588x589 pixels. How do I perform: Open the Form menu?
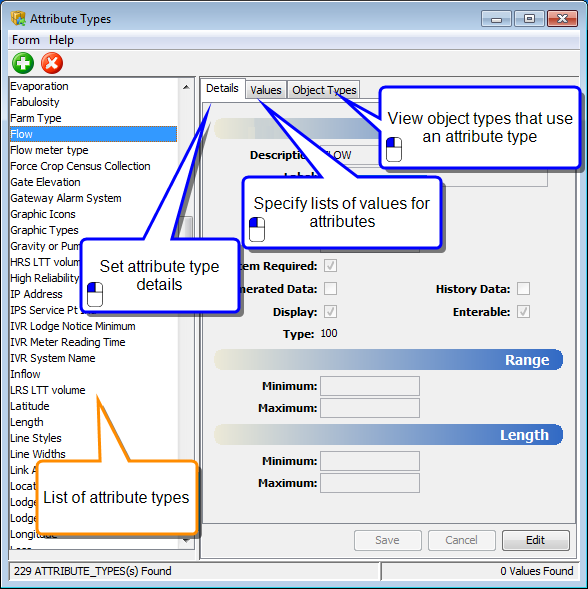[26, 40]
